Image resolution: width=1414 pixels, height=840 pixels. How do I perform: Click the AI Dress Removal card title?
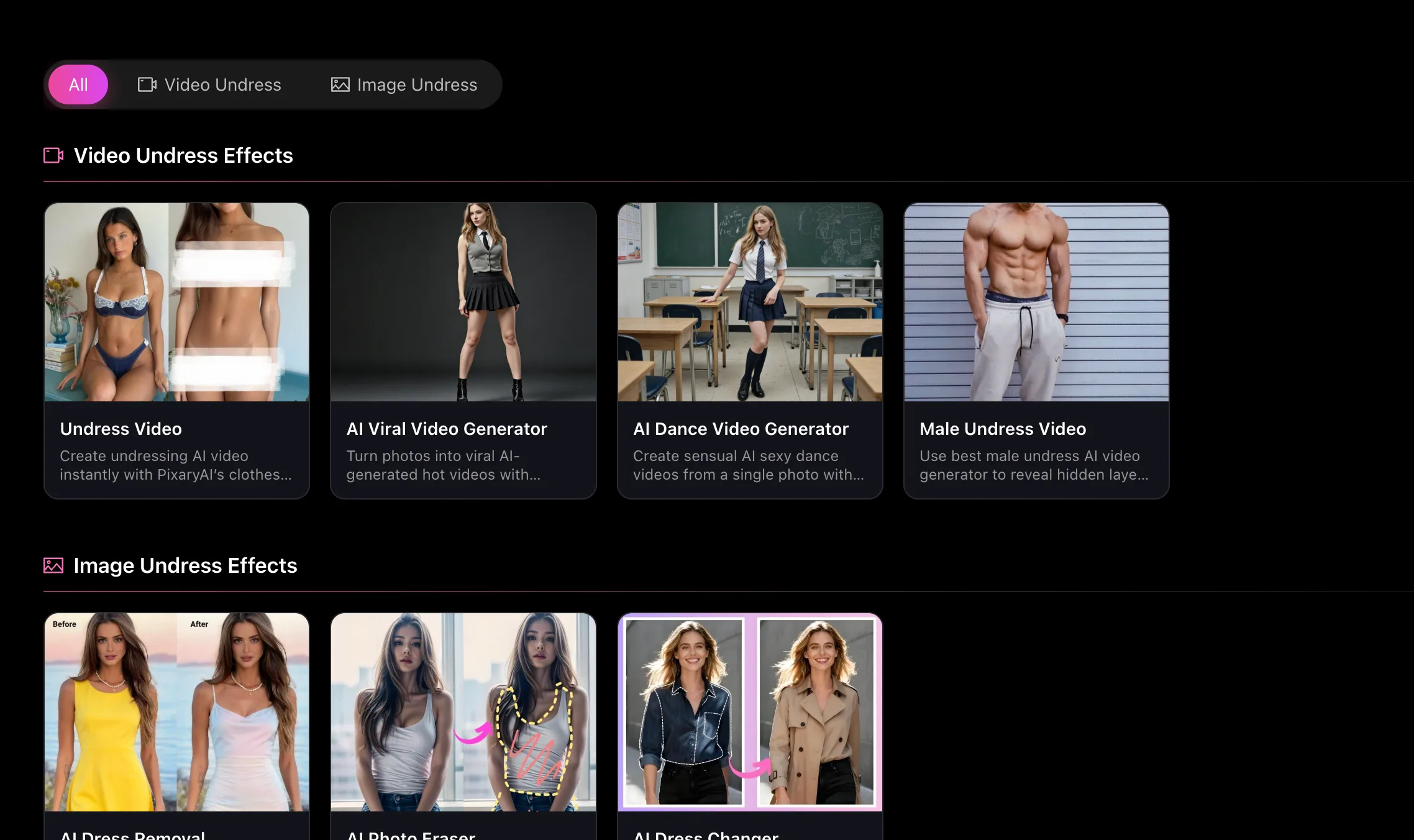click(132, 835)
